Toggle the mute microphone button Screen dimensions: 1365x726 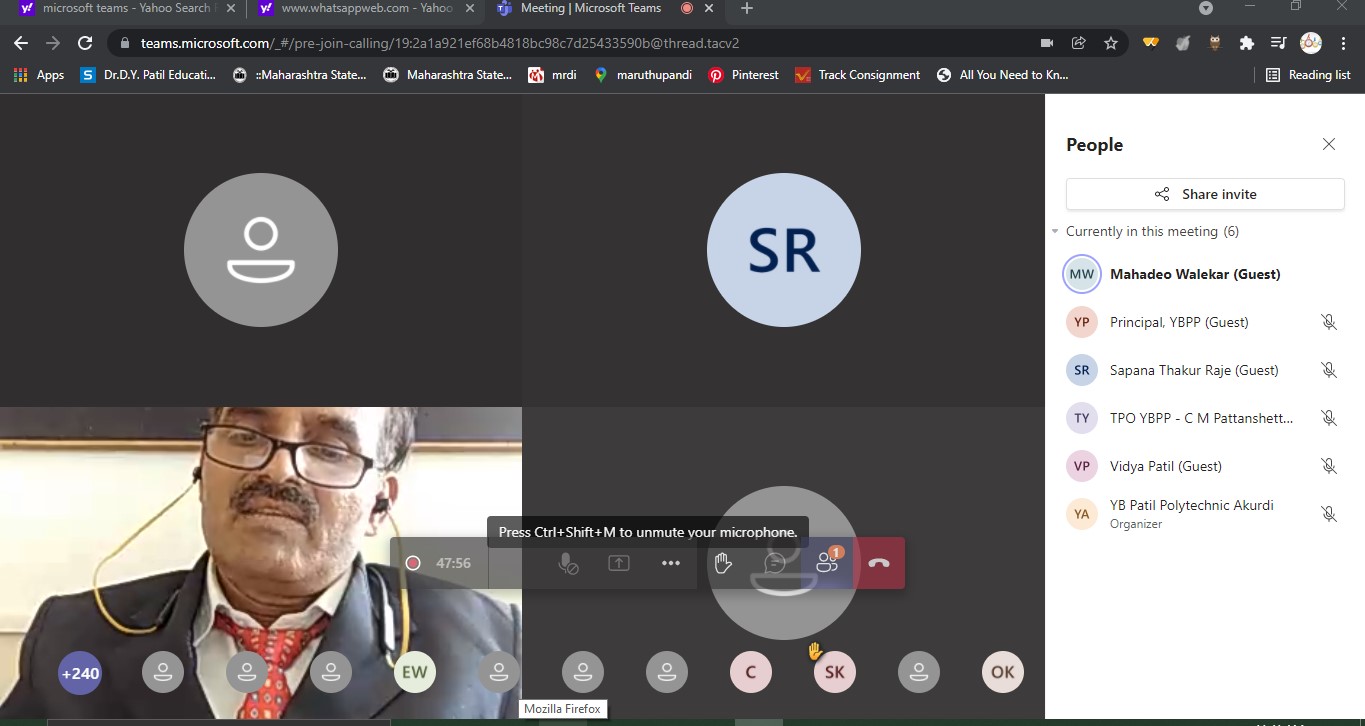[567, 563]
